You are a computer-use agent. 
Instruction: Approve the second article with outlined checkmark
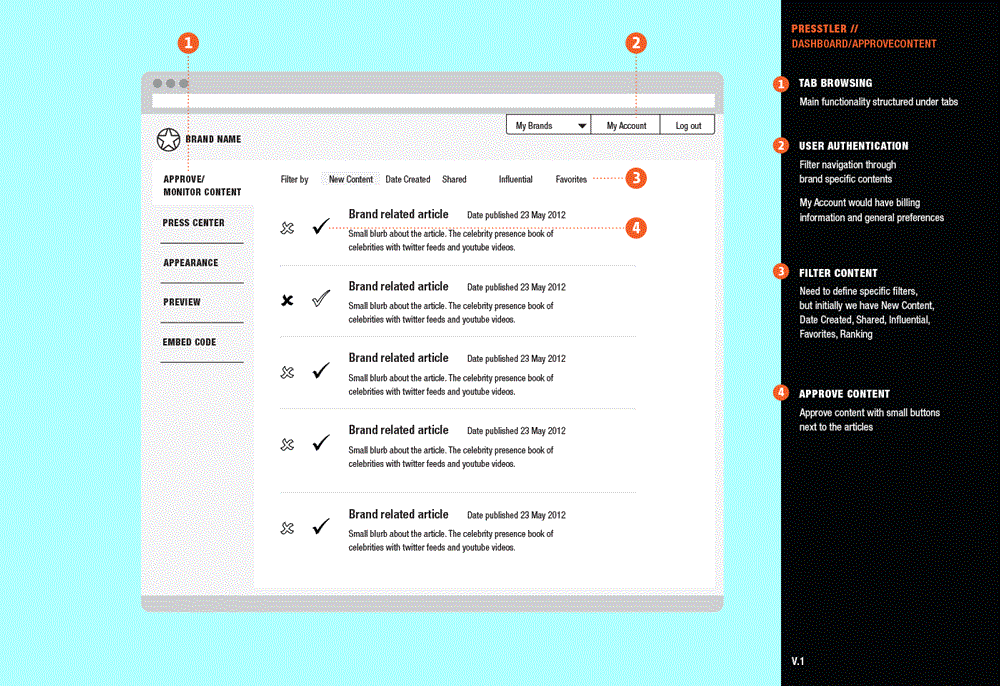coord(320,298)
